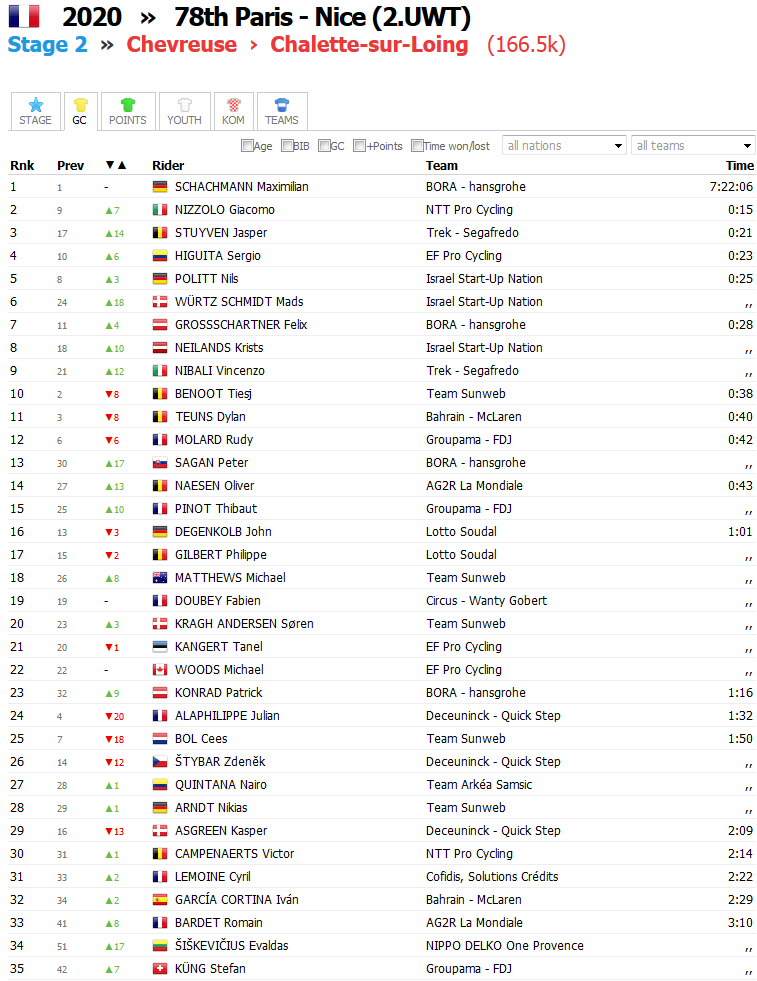This screenshot has height=981, width=757.
Task: Sort by the position change arrows column
Action: point(116,166)
